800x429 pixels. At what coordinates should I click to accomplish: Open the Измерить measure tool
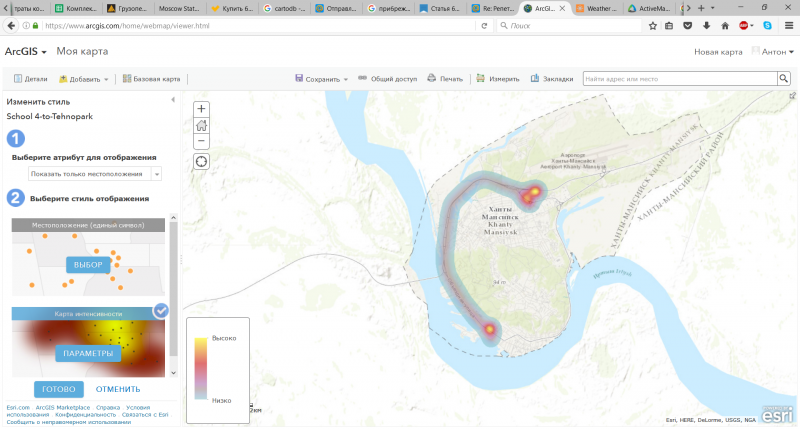coord(497,78)
